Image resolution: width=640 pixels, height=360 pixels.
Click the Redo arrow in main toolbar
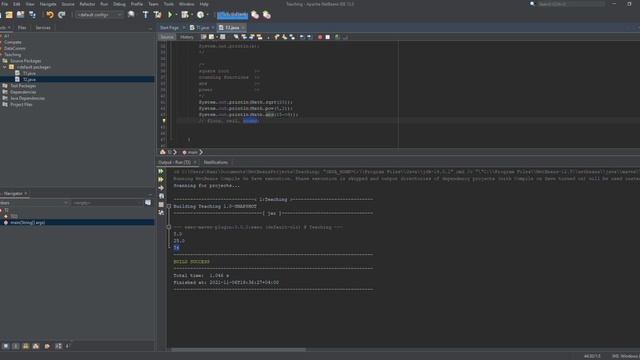tap(62, 15)
